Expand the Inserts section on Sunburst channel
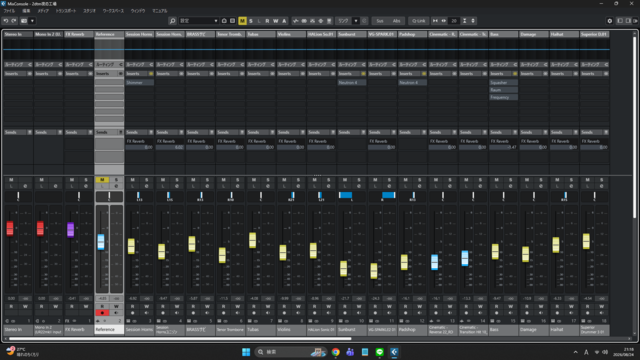Image resolution: width=640 pixels, height=360 pixels. click(352, 73)
